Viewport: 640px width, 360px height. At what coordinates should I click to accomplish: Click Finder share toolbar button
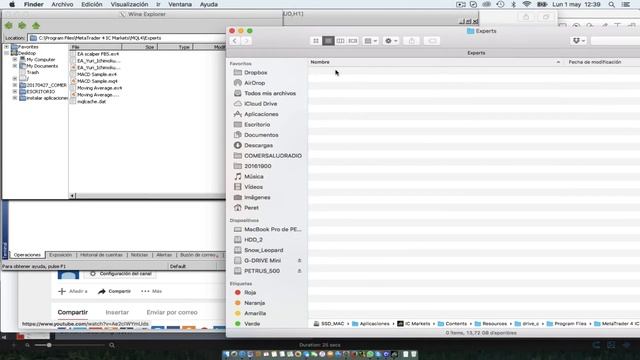(x=411, y=41)
